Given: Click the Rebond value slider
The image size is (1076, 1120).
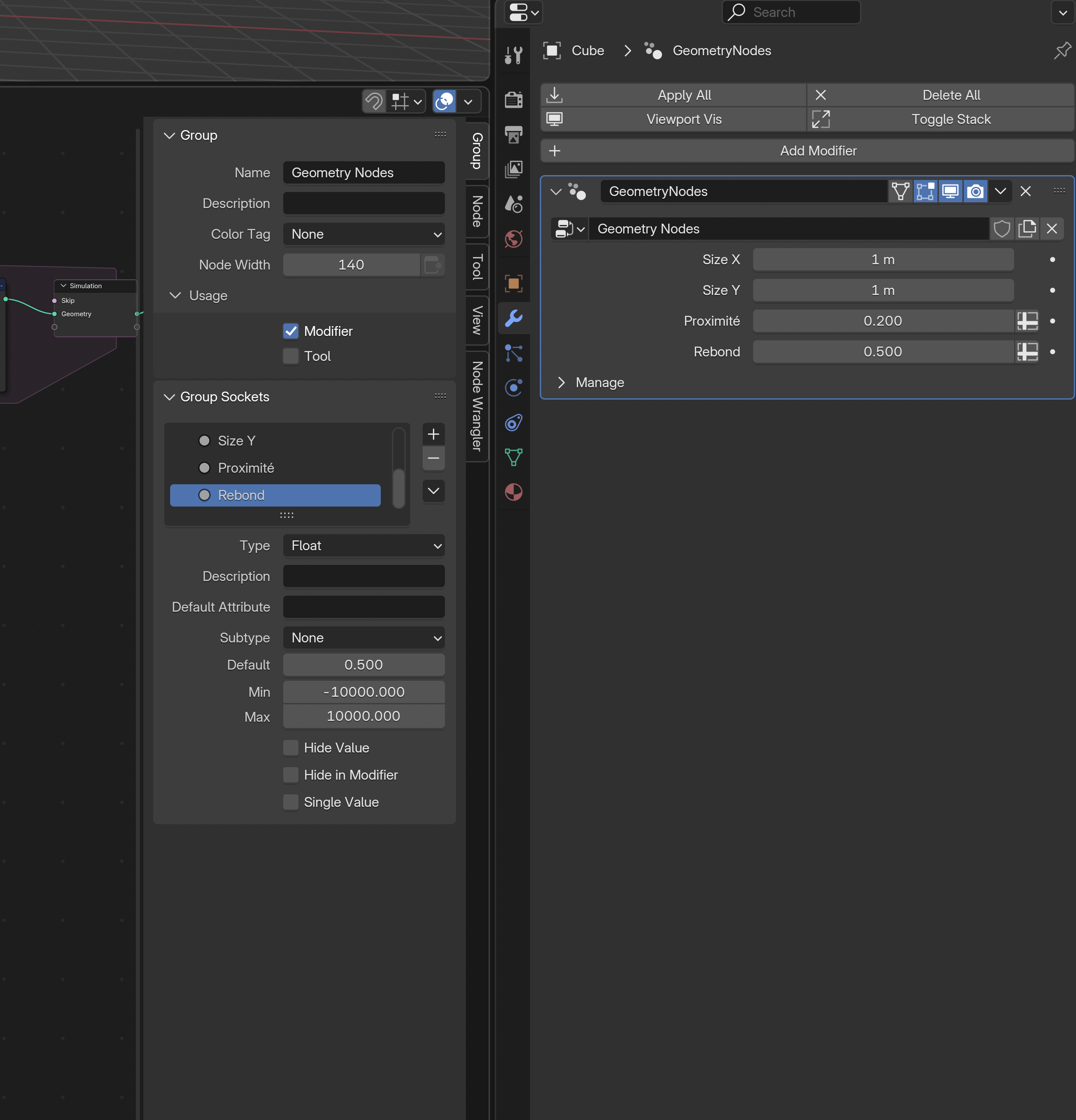Looking at the screenshot, I should [883, 352].
